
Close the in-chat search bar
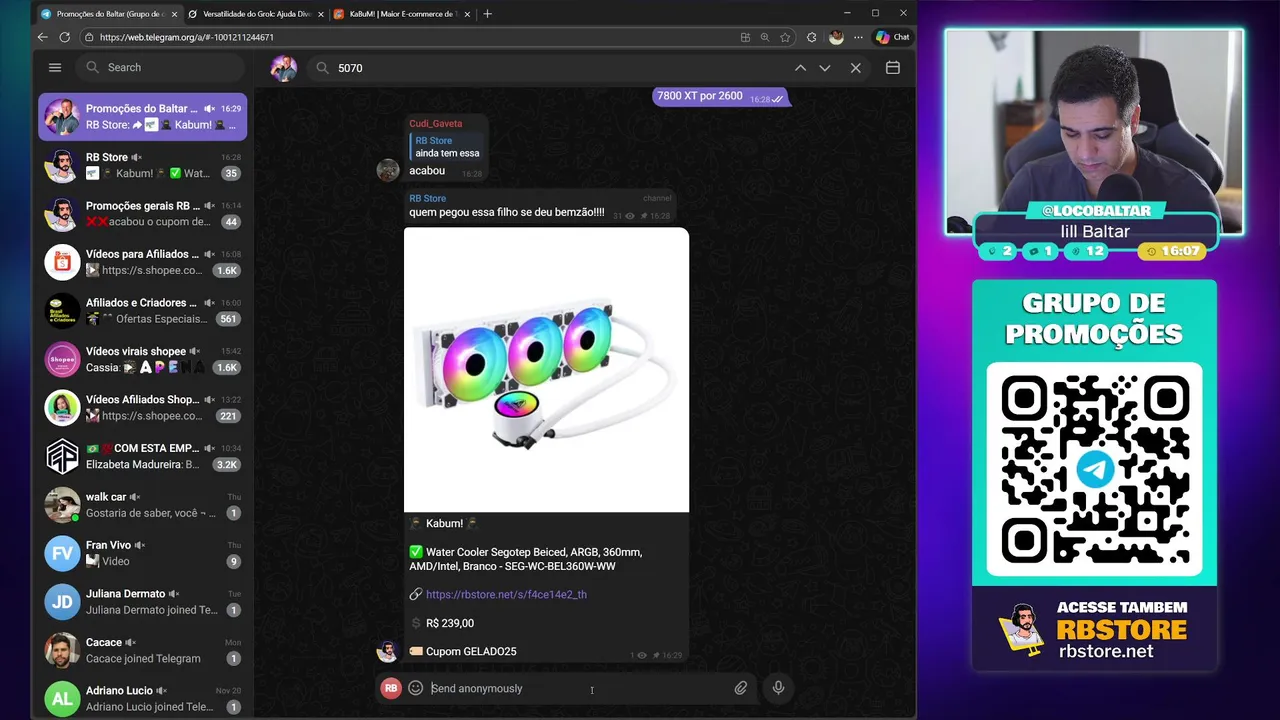coord(856,68)
